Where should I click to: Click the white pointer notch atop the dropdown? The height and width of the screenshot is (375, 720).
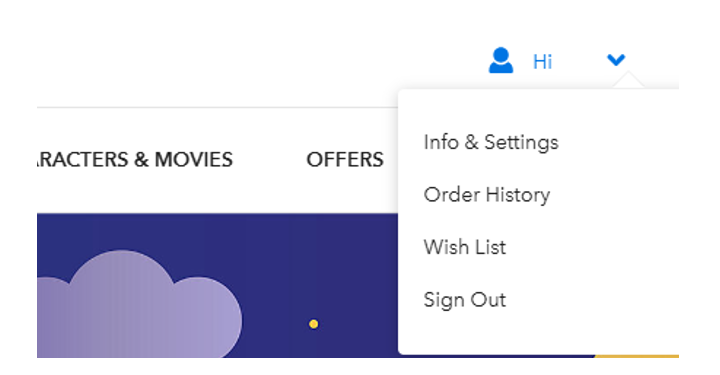pos(628,81)
